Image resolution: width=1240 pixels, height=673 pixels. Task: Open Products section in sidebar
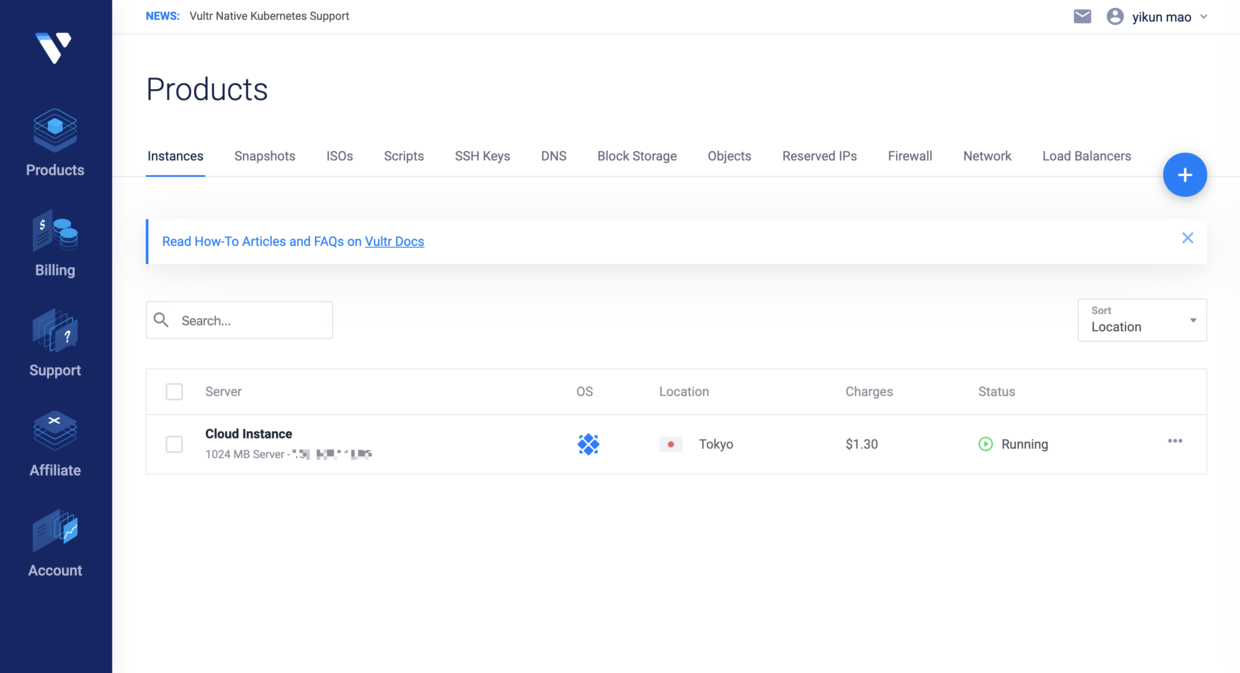click(x=55, y=143)
